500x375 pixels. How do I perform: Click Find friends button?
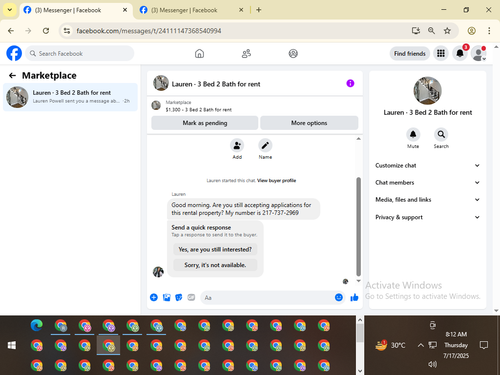tap(410, 53)
